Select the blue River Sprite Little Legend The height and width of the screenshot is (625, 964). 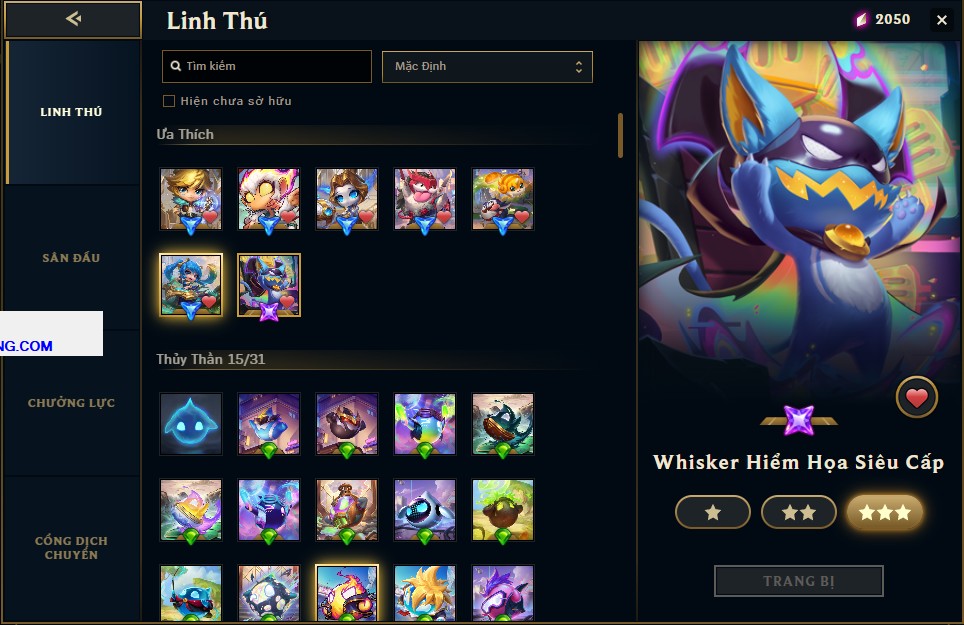[x=191, y=424]
